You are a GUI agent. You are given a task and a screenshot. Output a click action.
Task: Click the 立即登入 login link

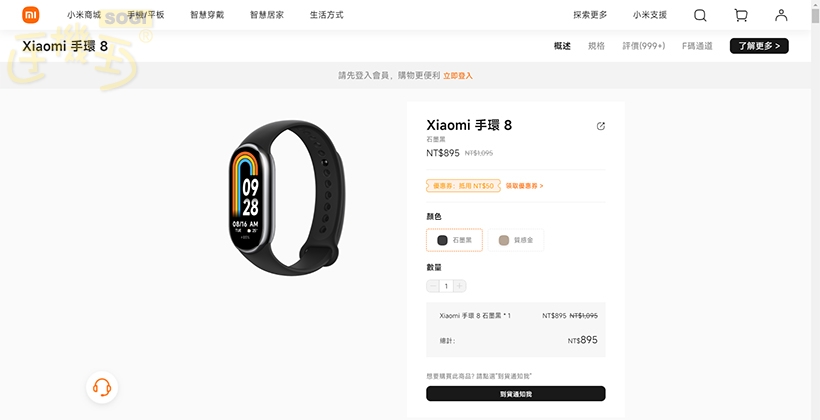[x=458, y=76]
